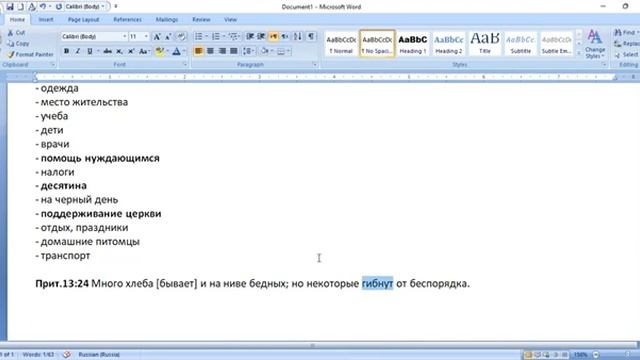Open the Mailings tab
640x360 pixels.
[x=167, y=20]
